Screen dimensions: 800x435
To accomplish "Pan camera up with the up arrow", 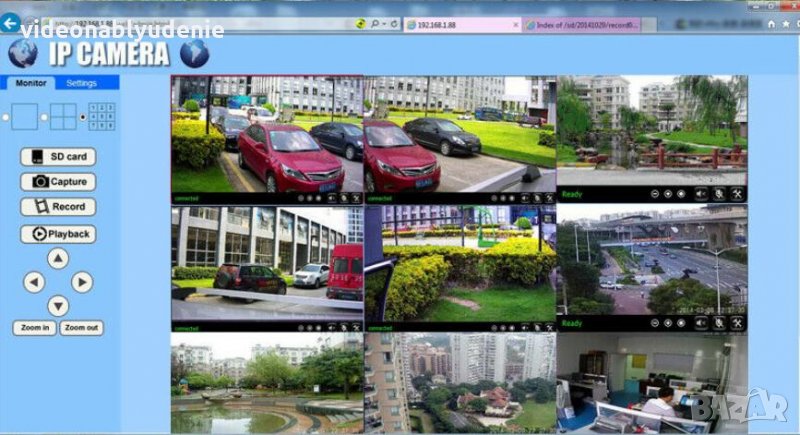I will pos(58,258).
